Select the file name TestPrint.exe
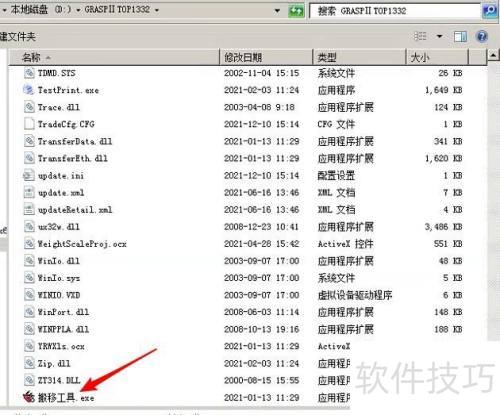The image size is (500, 415). (x=68, y=90)
